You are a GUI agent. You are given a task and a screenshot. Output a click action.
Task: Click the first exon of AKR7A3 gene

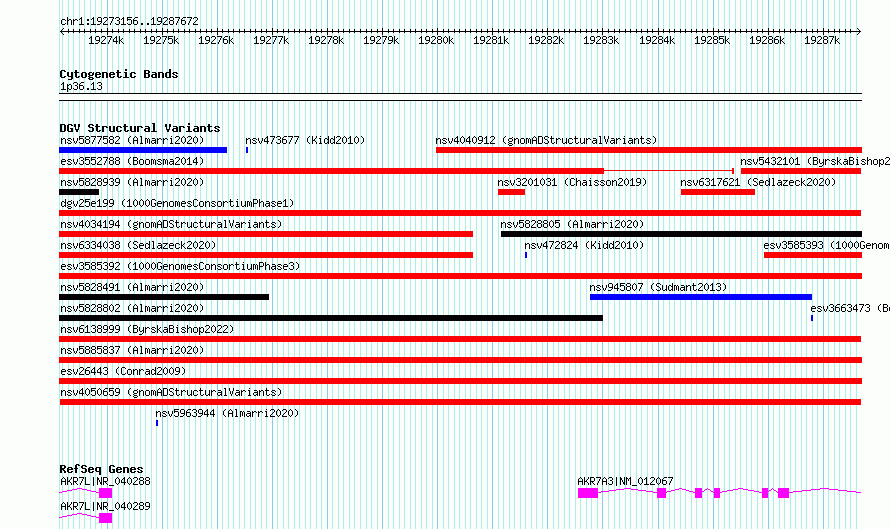(588, 493)
